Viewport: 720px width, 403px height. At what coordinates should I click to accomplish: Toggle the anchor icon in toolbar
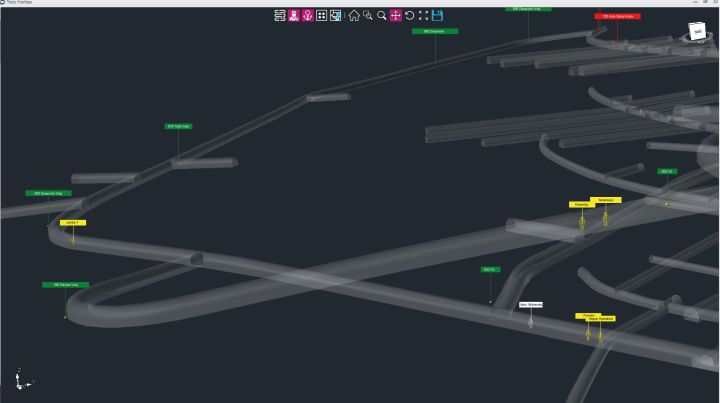(x=308, y=16)
